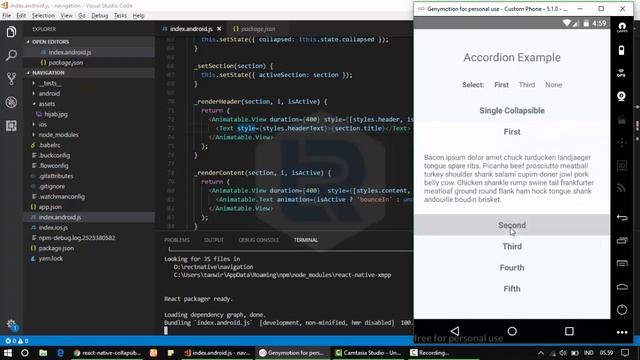Open the Explorer view in activity bar
640x360 pixels.
pyautogui.click(x=11, y=32)
